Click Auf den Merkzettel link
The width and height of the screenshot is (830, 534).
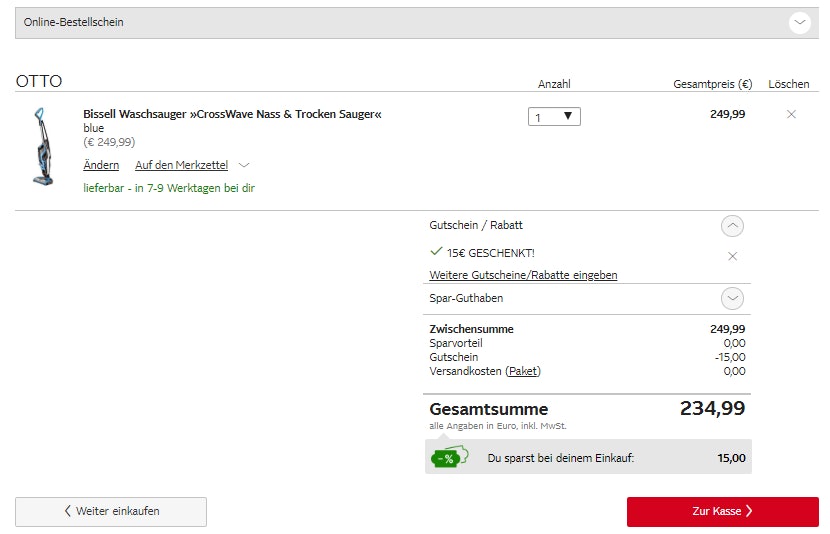pyautogui.click(x=182, y=165)
